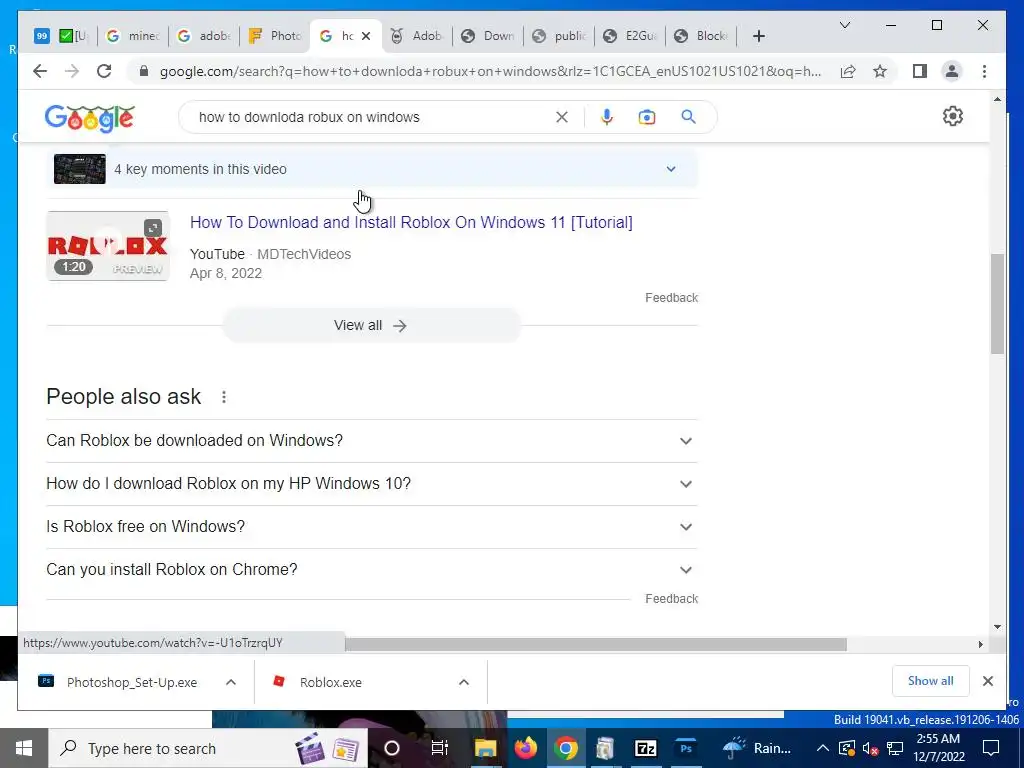
Task: Open the weather Rain widget
Action: (x=758, y=748)
